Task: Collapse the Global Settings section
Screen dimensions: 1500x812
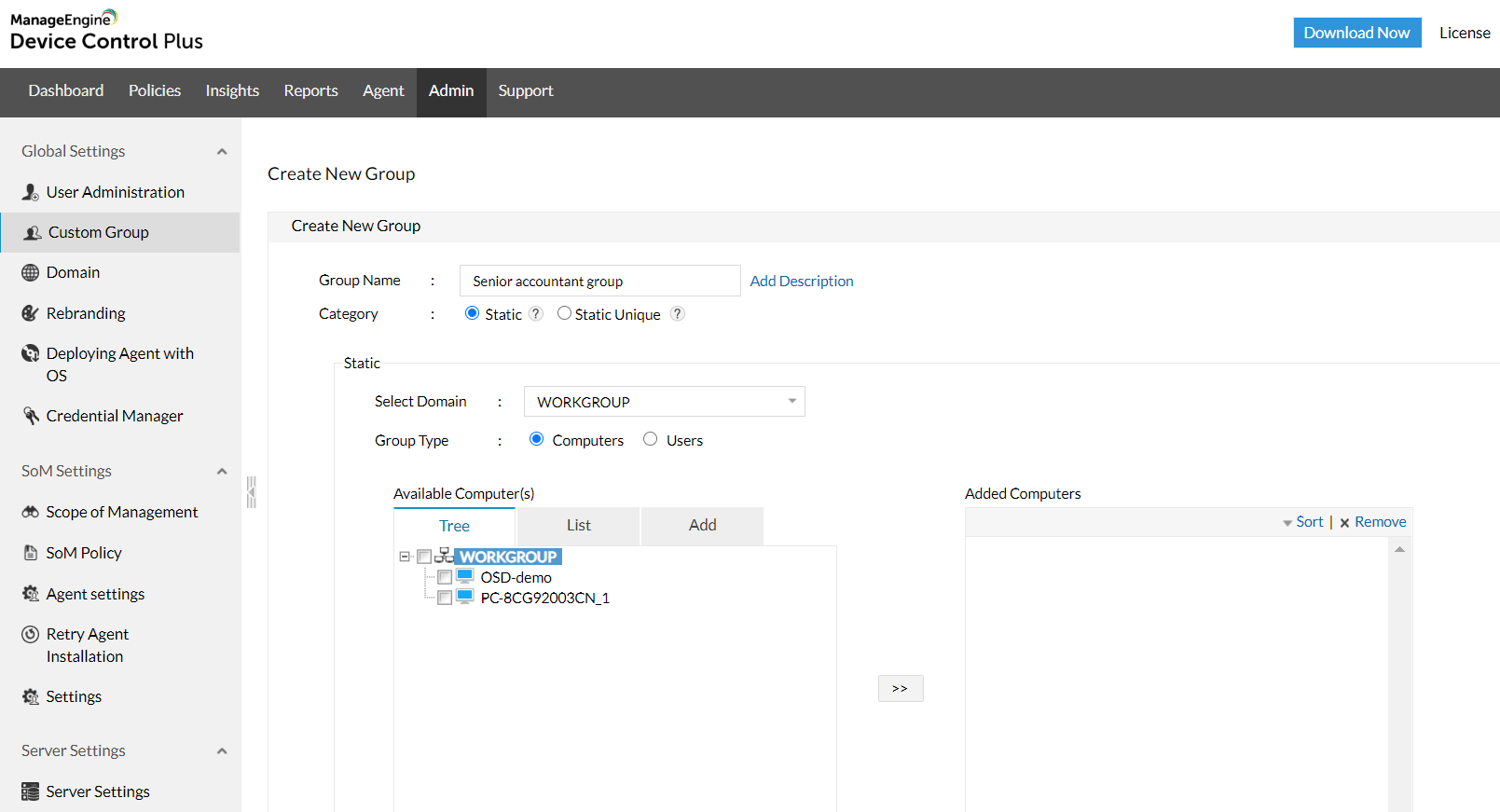Action: point(222,152)
